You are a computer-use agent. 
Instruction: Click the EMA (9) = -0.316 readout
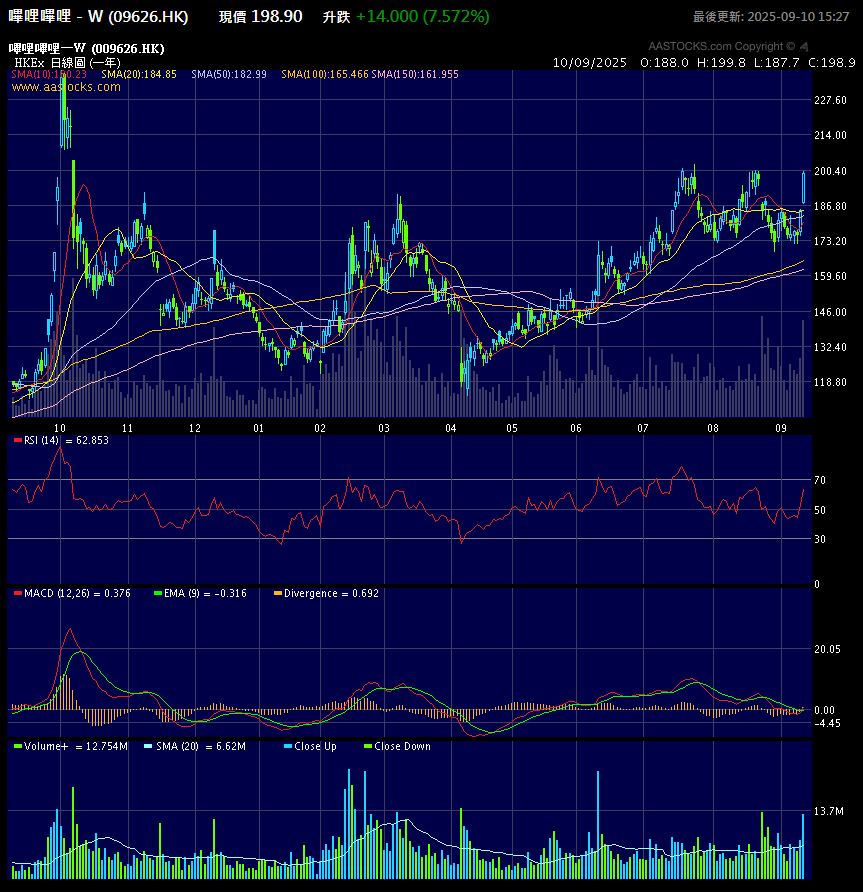point(205,593)
